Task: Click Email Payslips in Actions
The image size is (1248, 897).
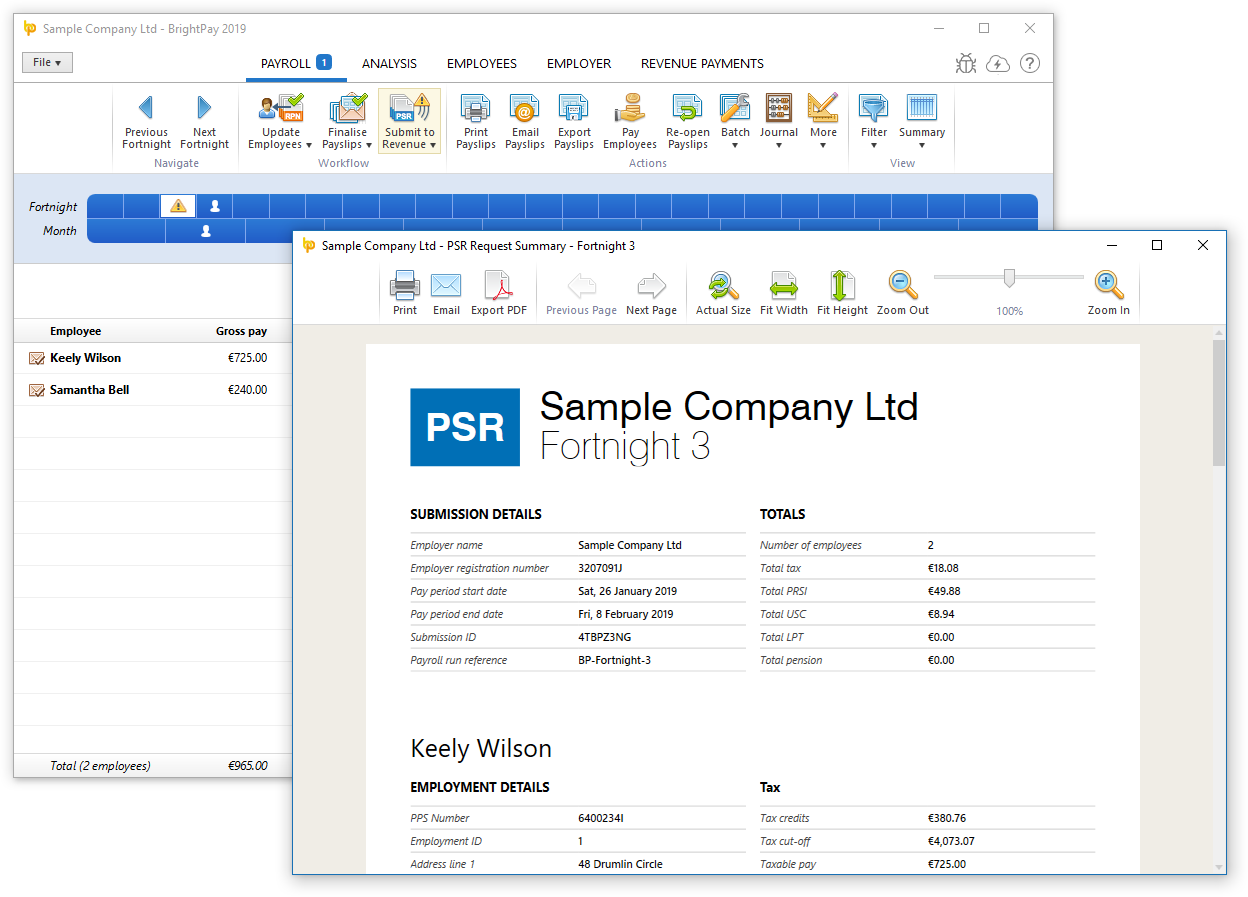Action: tap(525, 122)
